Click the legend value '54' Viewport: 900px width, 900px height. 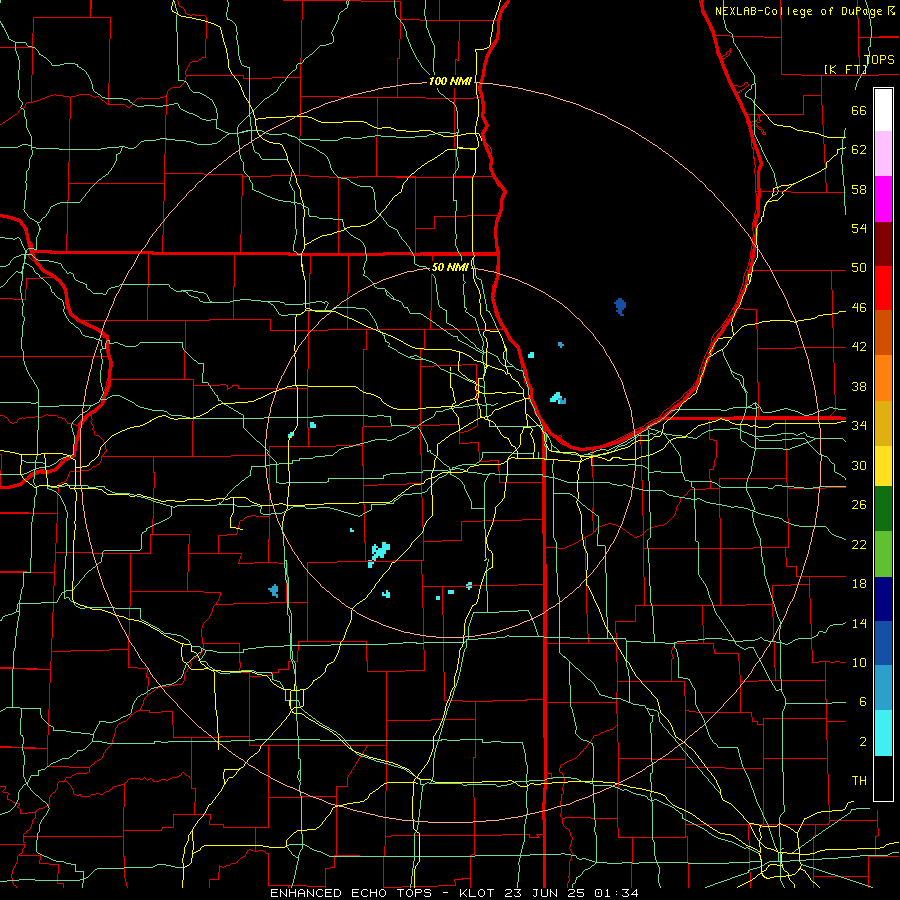(859, 228)
